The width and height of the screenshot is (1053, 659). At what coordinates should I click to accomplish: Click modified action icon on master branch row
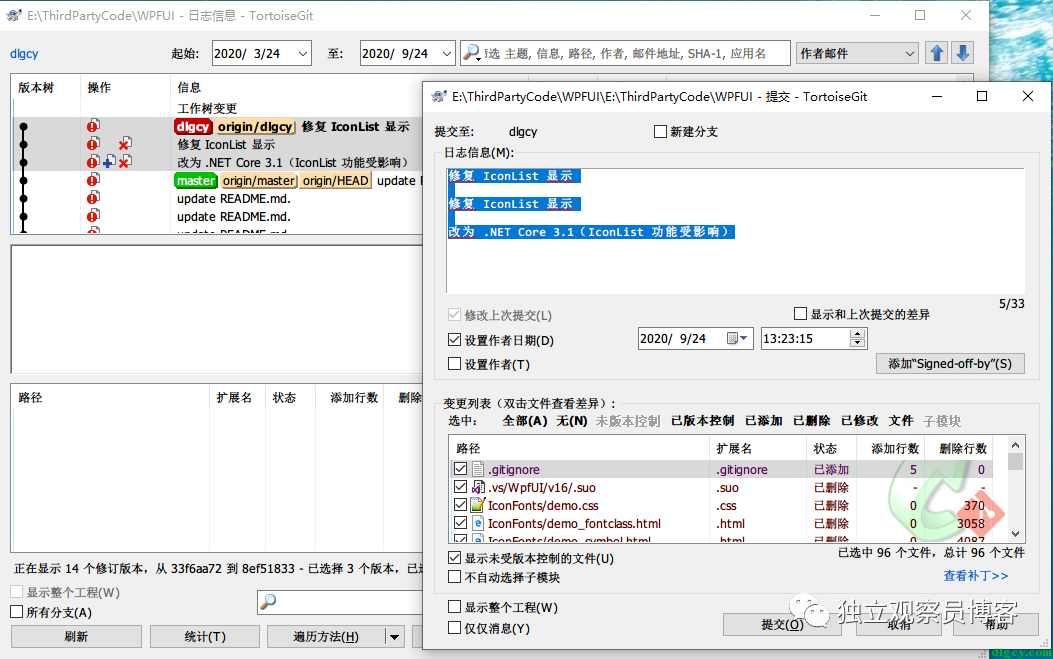point(93,180)
